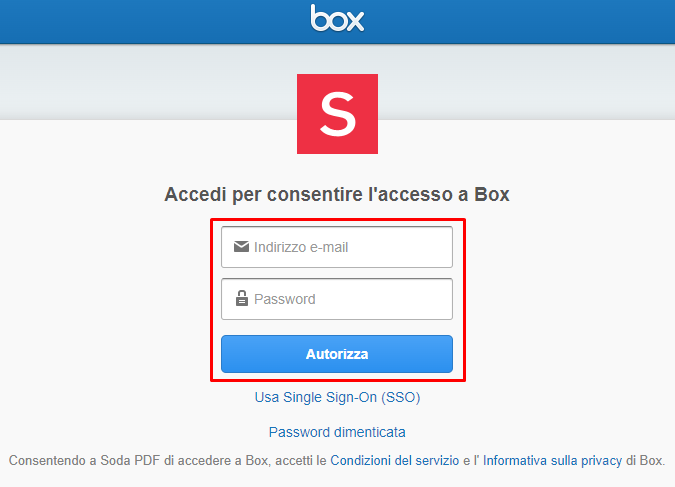
Task: Click the footer words accetti le
Action: [301, 460]
